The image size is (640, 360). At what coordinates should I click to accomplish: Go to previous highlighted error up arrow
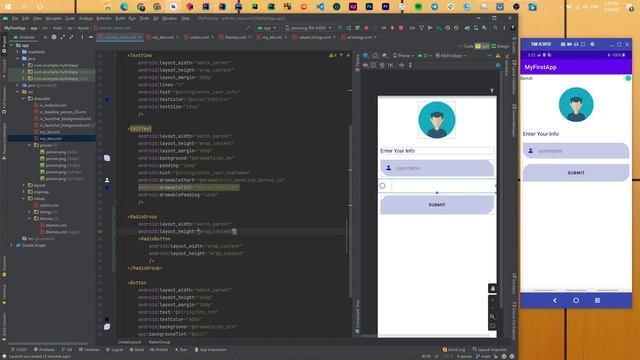[x=341, y=55]
